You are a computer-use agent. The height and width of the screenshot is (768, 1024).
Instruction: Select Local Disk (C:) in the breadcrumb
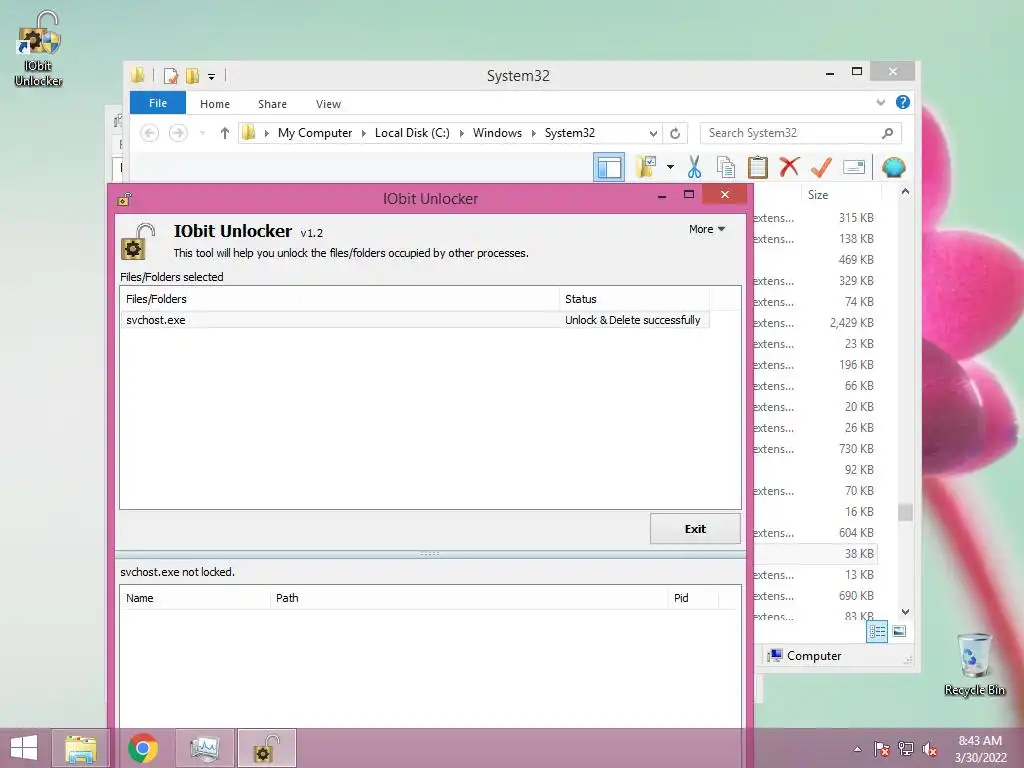(x=412, y=133)
